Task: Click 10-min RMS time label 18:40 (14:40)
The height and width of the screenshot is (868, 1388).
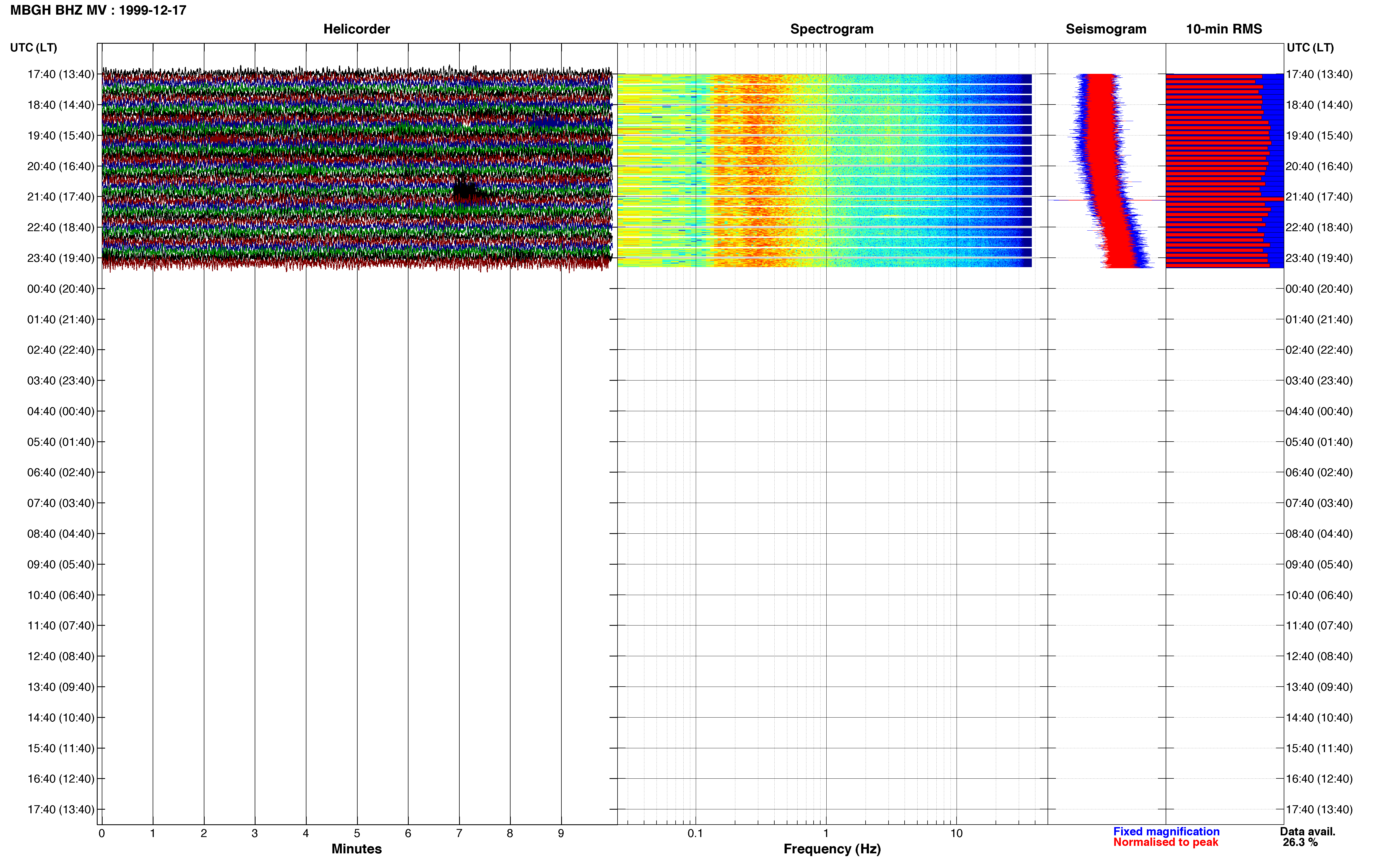Action: coord(1319,105)
